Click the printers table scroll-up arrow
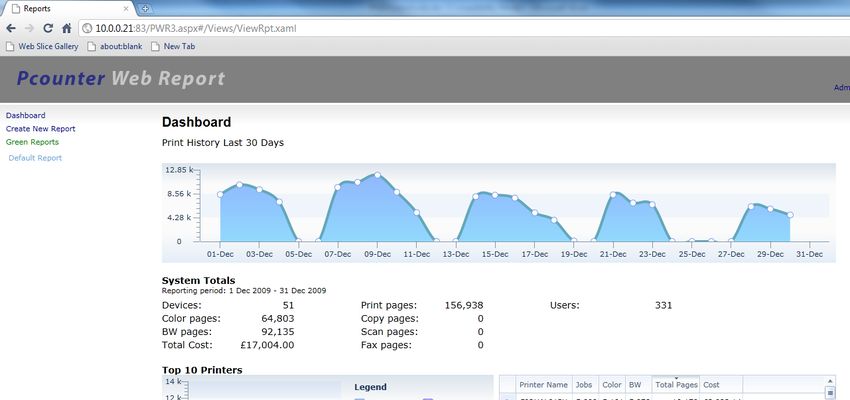This screenshot has height=400, width=850. click(x=829, y=381)
